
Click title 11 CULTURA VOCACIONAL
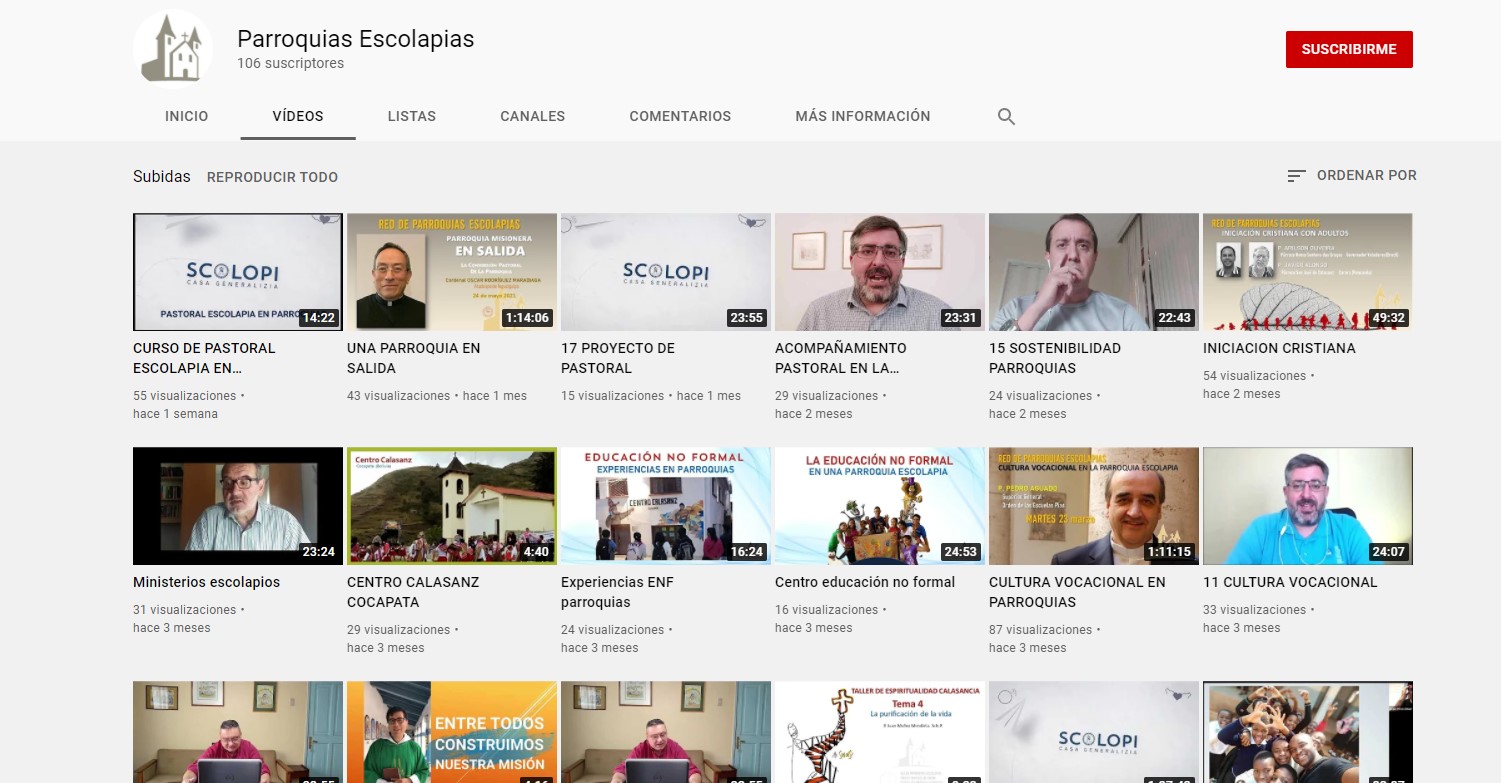pos(1290,582)
